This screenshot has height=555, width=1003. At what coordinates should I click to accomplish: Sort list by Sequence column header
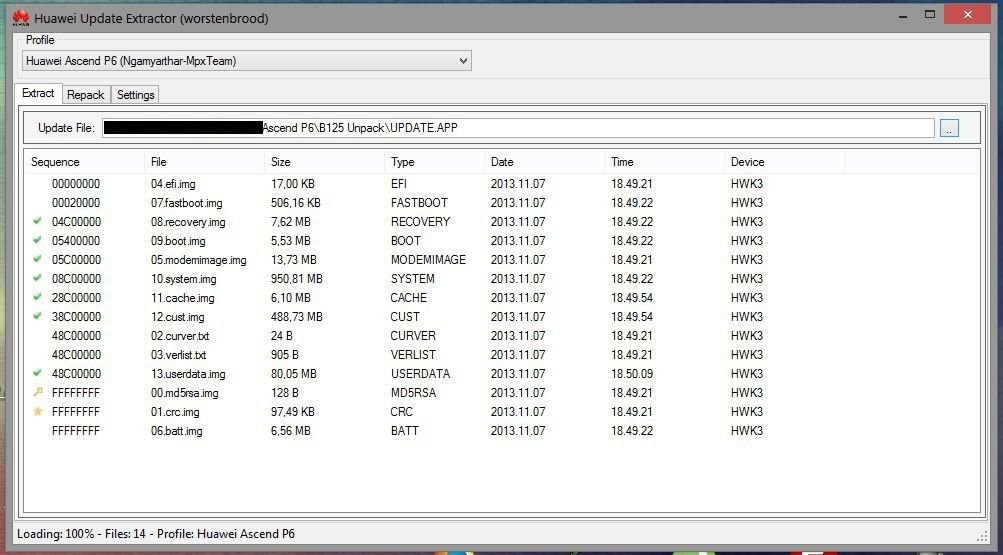[84, 162]
